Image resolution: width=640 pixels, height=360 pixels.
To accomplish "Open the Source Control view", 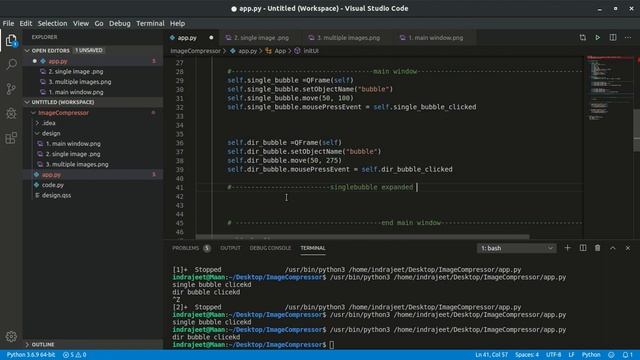I will pyautogui.click(x=11, y=89).
